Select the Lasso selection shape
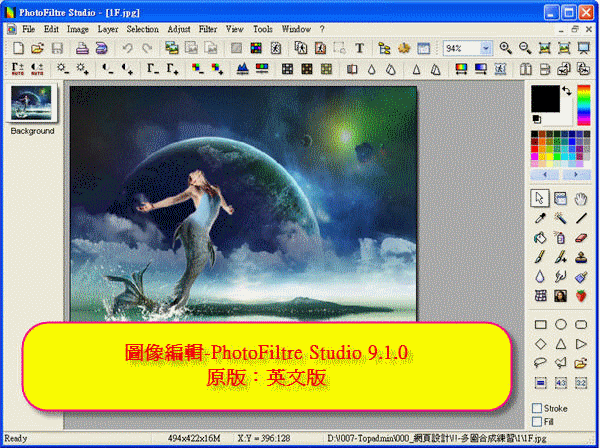This screenshot has width=600, height=448. pos(540,362)
